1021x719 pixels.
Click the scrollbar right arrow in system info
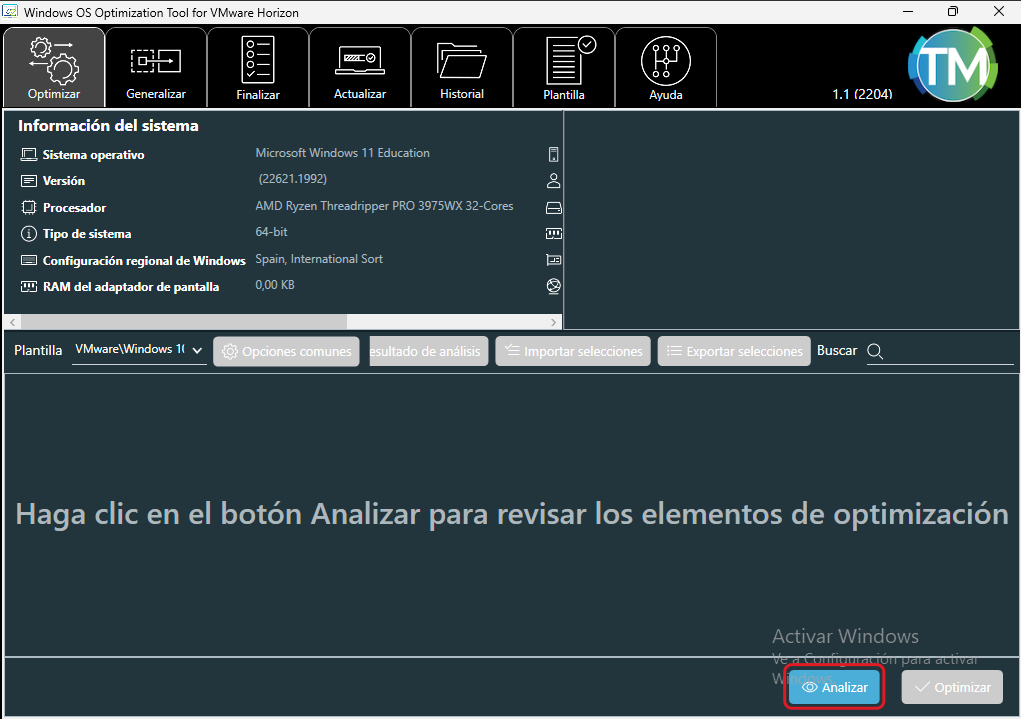click(x=555, y=322)
